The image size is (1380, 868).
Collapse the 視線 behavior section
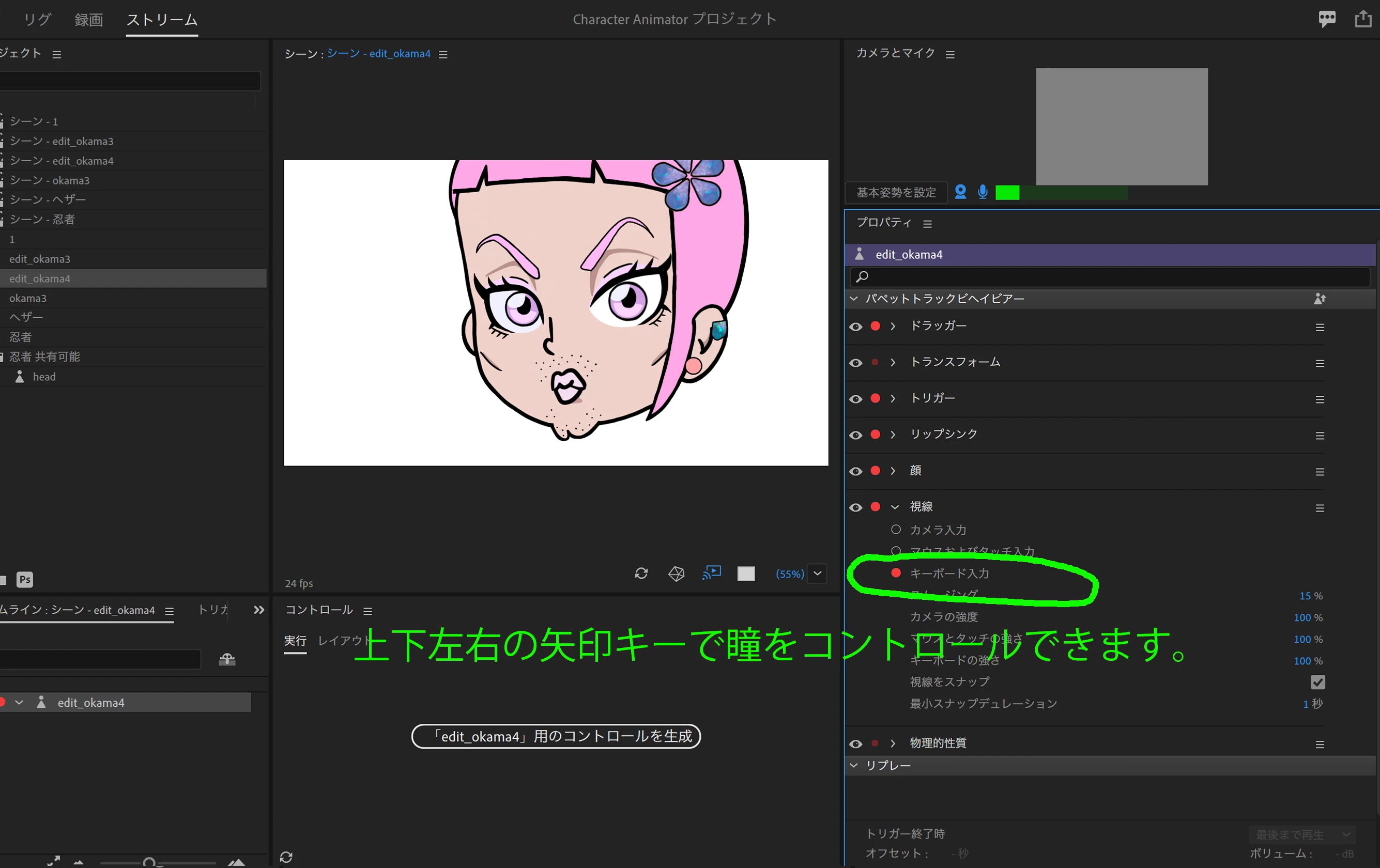(x=894, y=507)
